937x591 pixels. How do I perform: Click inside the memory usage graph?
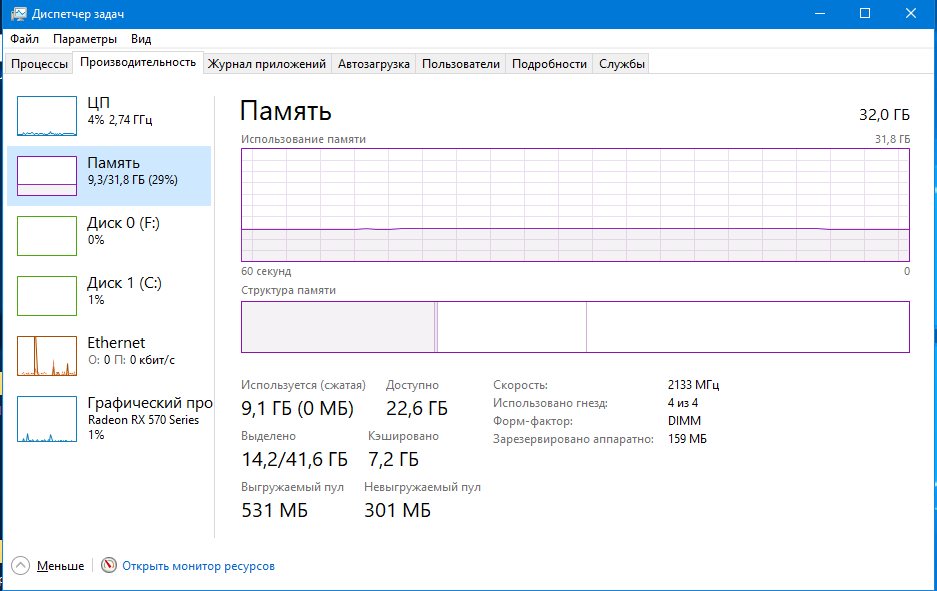tap(575, 205)
